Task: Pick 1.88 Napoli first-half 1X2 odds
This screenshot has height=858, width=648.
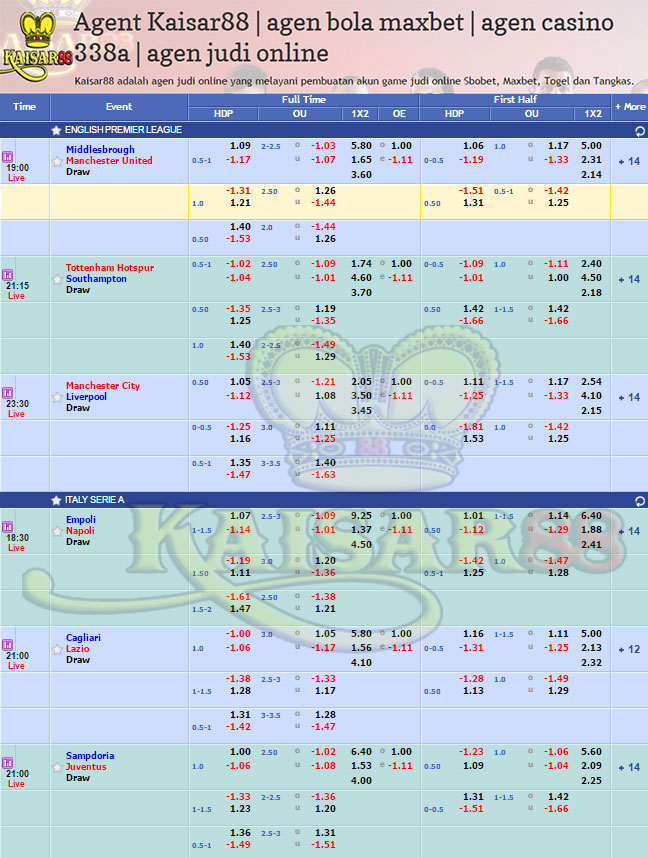Action: pyautogui.click(x=592, y=530)
